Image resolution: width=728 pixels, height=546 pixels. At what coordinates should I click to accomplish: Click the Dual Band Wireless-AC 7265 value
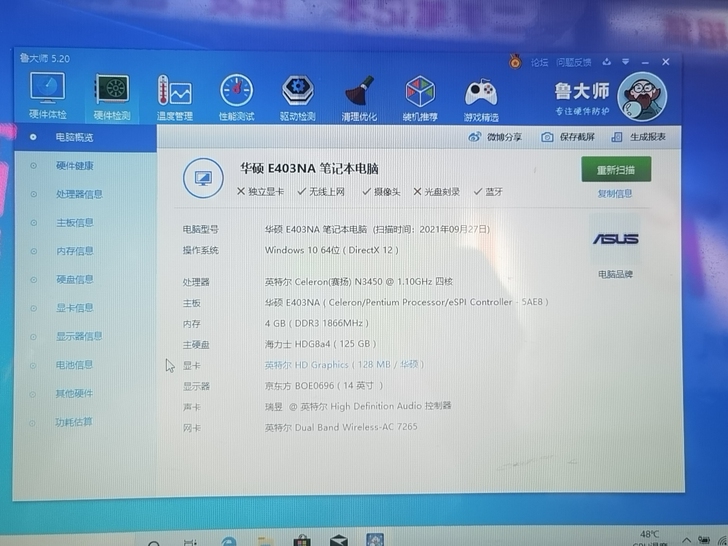(341, 427)
